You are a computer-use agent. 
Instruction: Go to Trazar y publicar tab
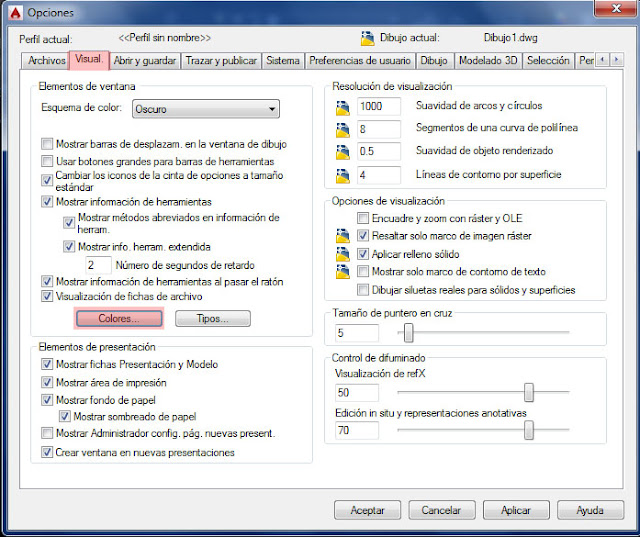(221, 61)
